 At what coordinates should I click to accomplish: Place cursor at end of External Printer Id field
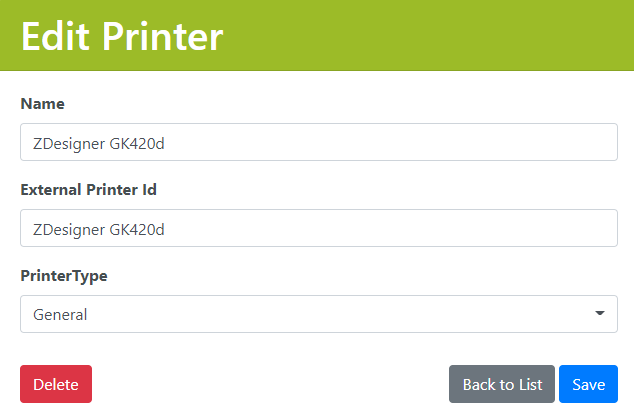pyautogui.click(x=400, y=228)
